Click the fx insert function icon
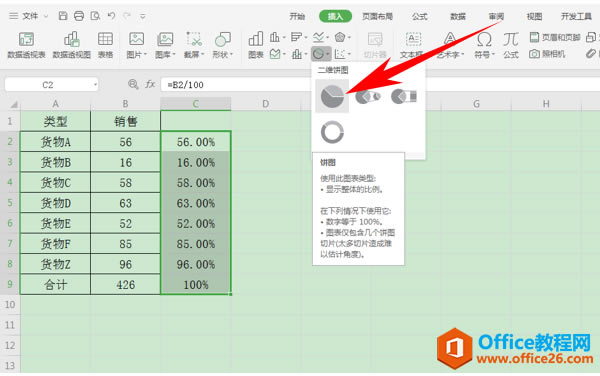This screenshot has height=376, width=600. [150, 84]
